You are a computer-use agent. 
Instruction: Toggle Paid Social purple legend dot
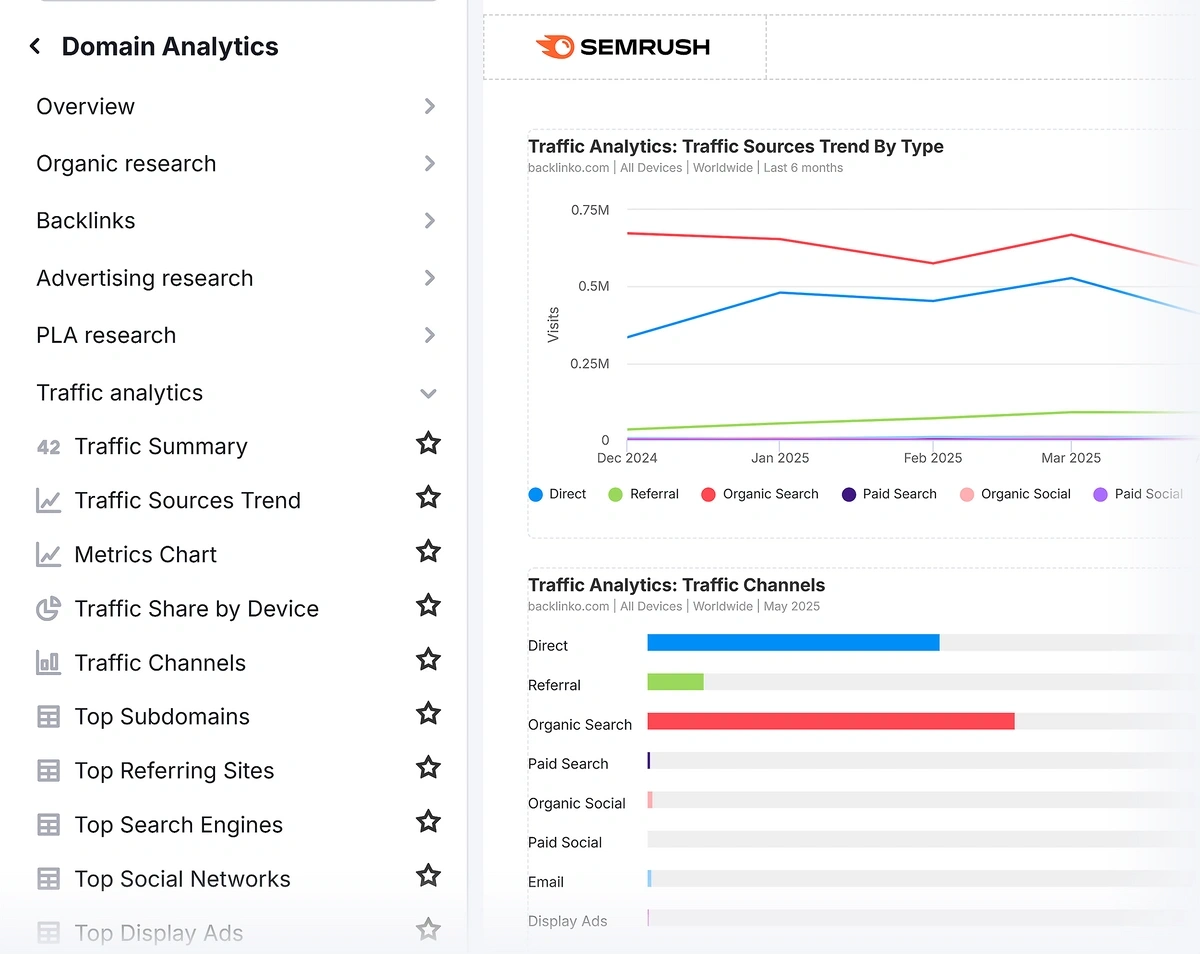click(1100, 494)
